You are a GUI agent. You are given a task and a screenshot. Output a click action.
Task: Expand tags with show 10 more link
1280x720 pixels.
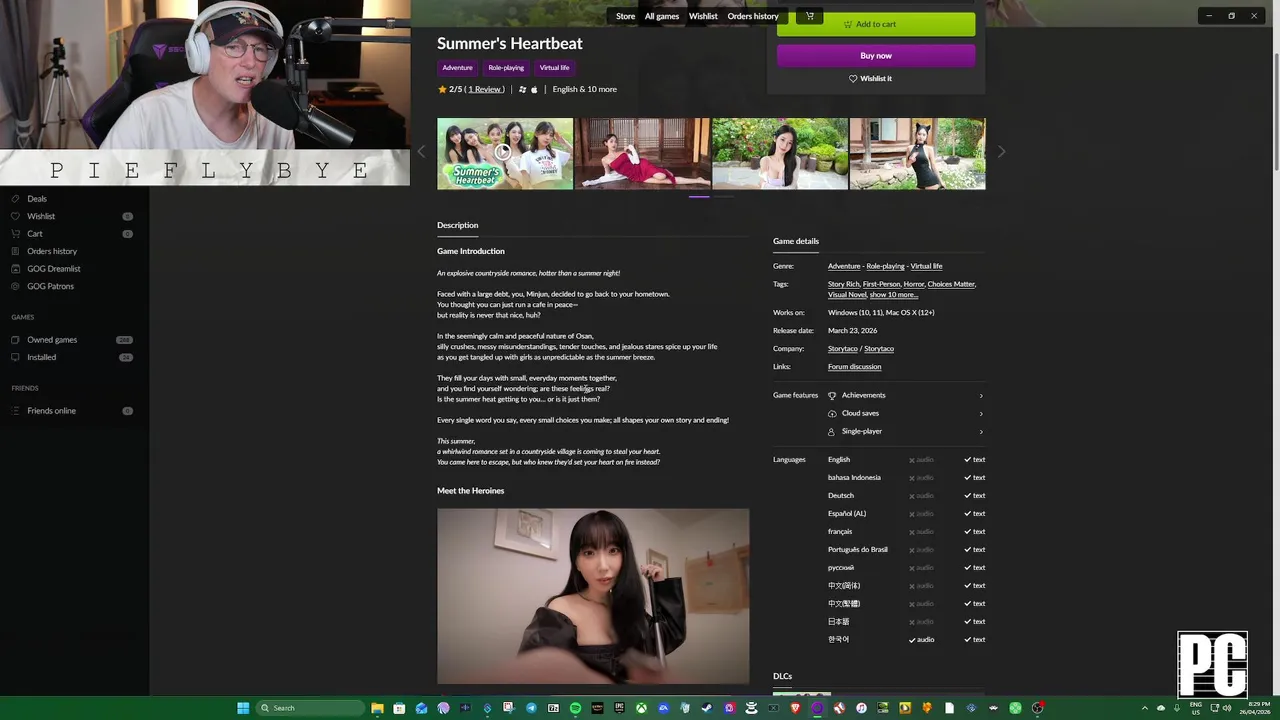tap(893, 295)
